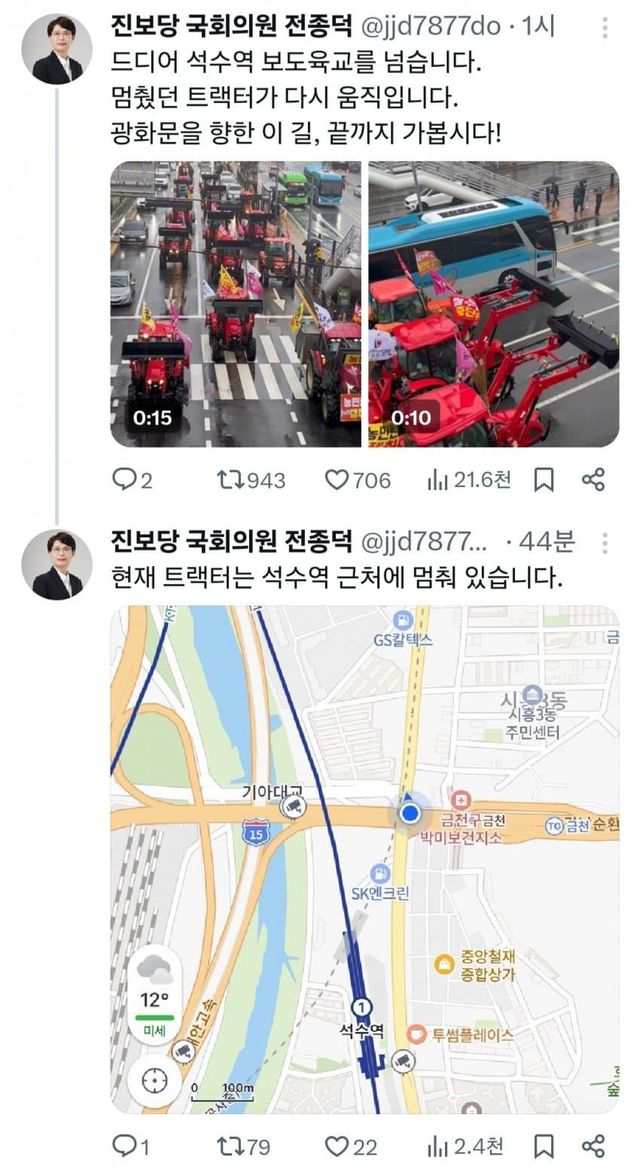Open replies on the first tweet
640x1175 pixels.
pyautogui.click(x=132, y=480)
